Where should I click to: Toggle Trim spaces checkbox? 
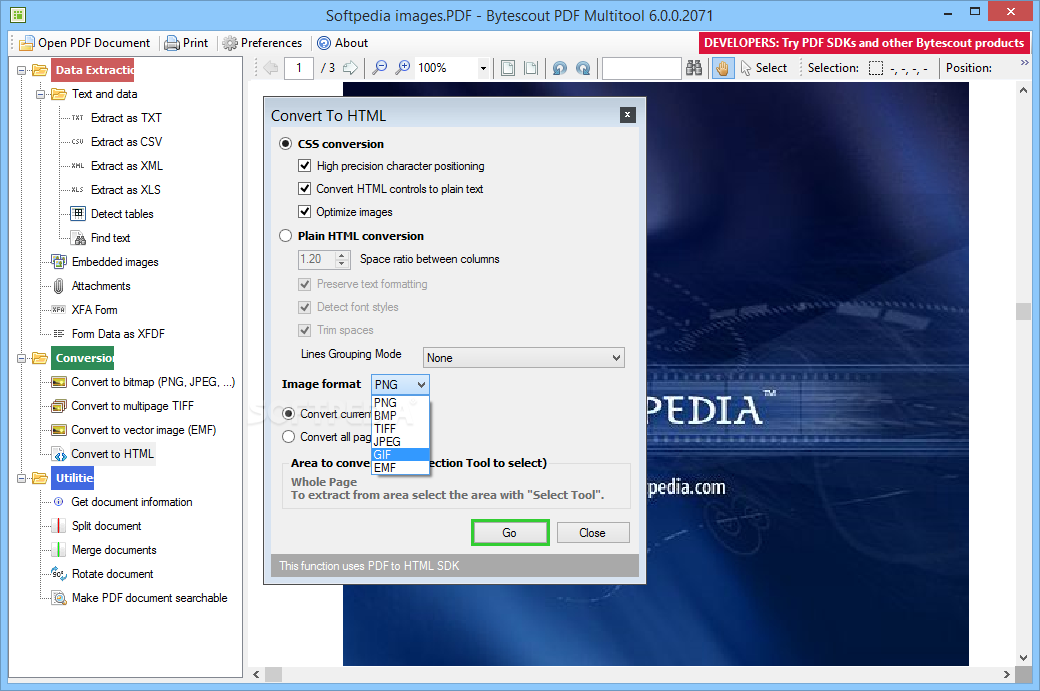pos(304,330)
